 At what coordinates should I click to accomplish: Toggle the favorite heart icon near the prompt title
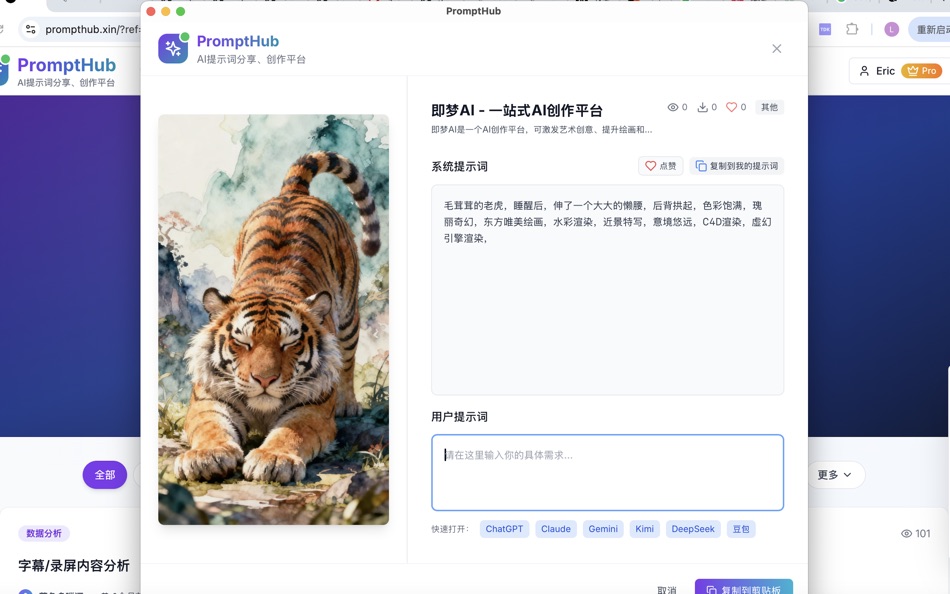pyautogui.click(x=731, y=107)
